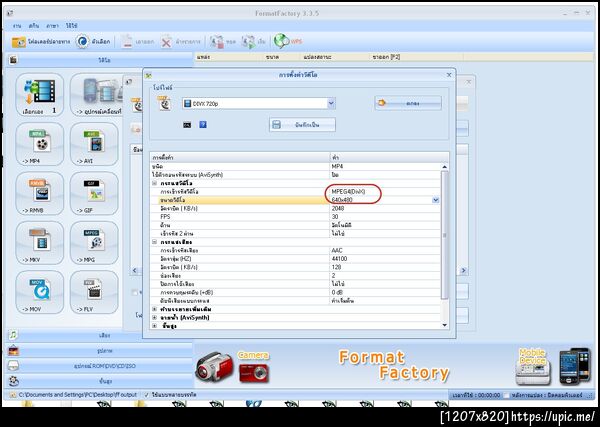Viewport: 600px width, 427px height.
Task: Click the settings list scroll up arrow
Action: pyautogui.click(x=444, y=167)
